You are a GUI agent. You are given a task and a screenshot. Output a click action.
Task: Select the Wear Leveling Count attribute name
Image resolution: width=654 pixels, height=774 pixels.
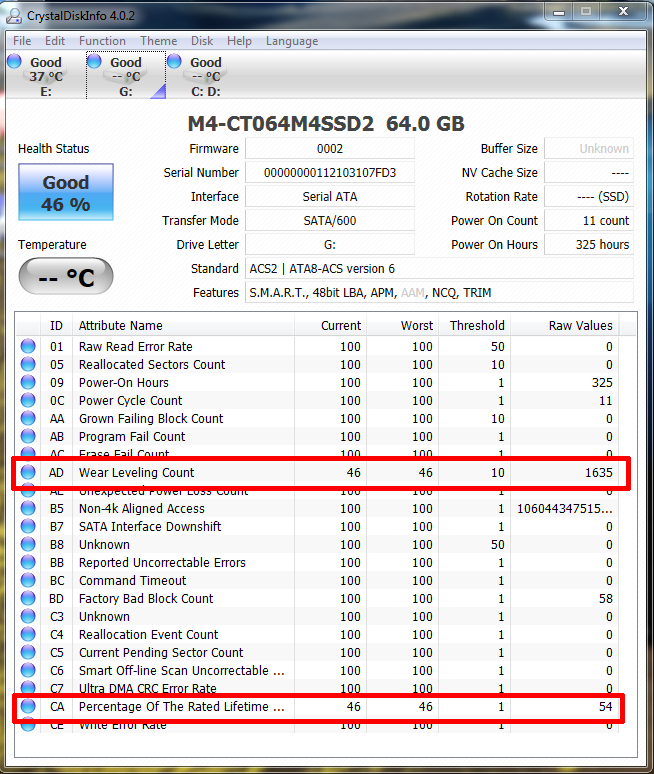coord(137,472)
